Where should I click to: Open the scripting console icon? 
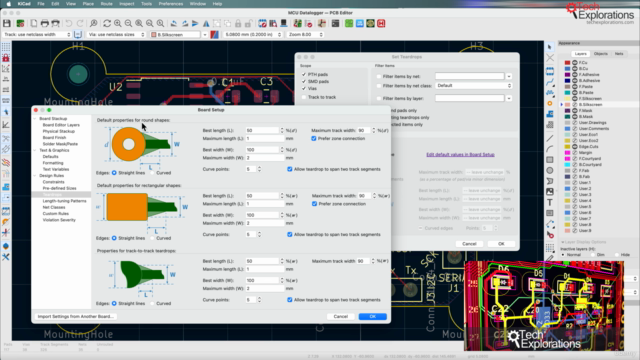(335, 24)
